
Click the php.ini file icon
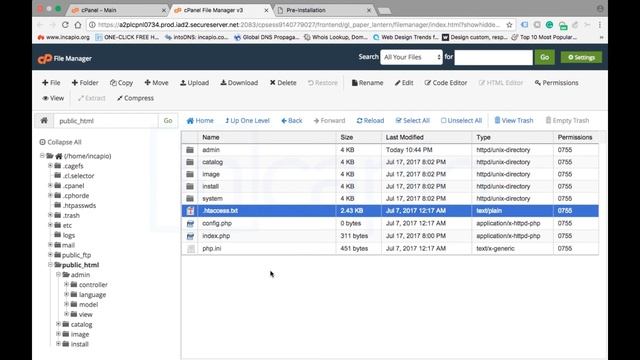pos(191,249)
